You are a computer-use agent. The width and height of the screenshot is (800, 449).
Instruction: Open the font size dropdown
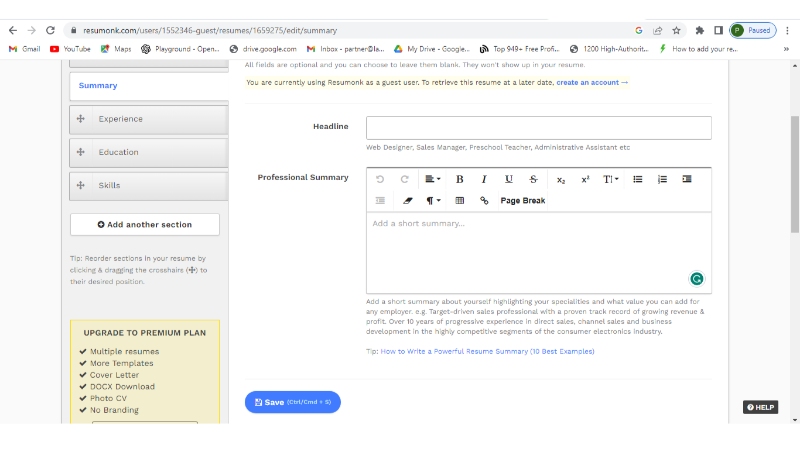610,179
